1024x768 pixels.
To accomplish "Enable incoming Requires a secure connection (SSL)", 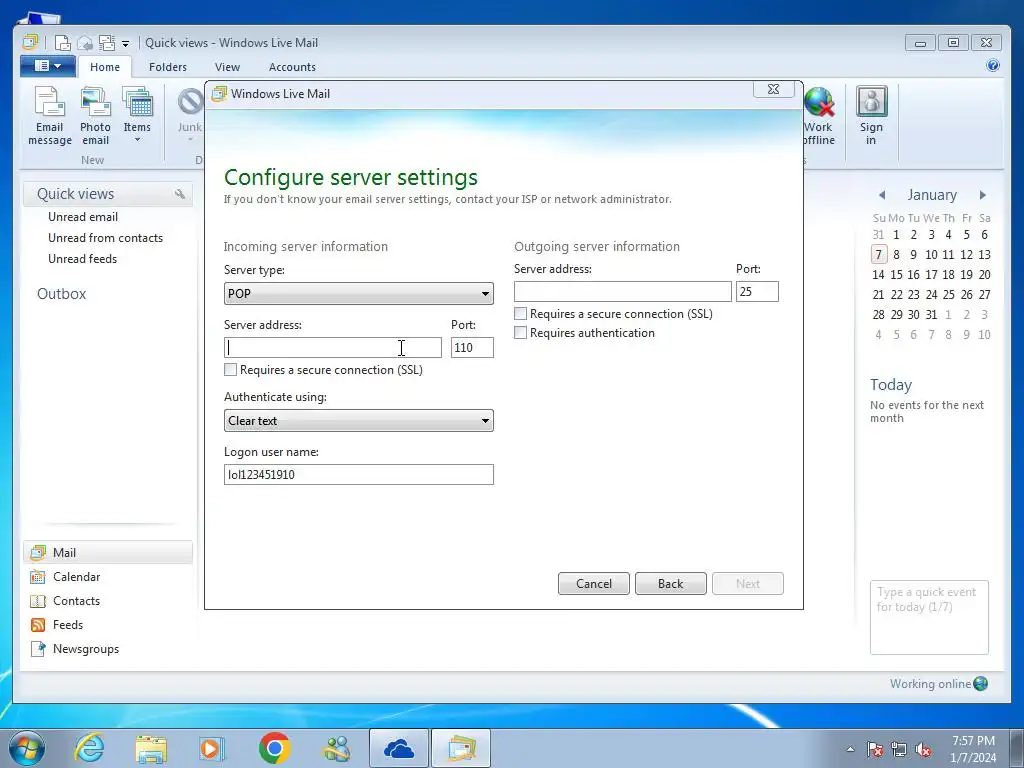I will [x=231, y=370].
